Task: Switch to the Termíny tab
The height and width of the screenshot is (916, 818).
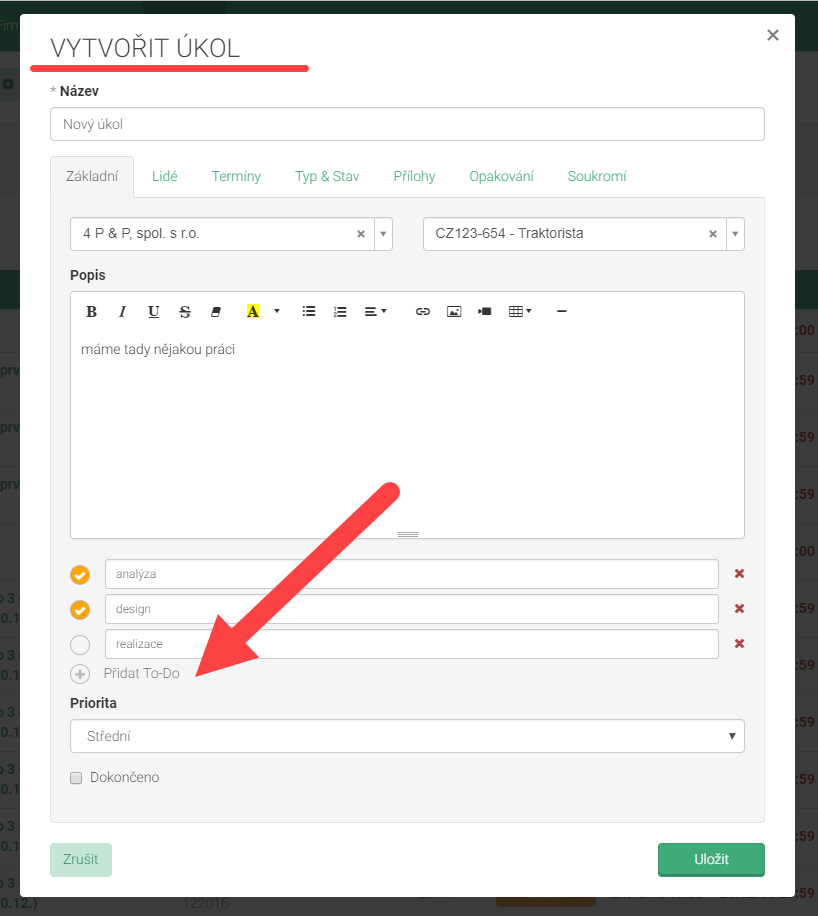Action: 236,176
